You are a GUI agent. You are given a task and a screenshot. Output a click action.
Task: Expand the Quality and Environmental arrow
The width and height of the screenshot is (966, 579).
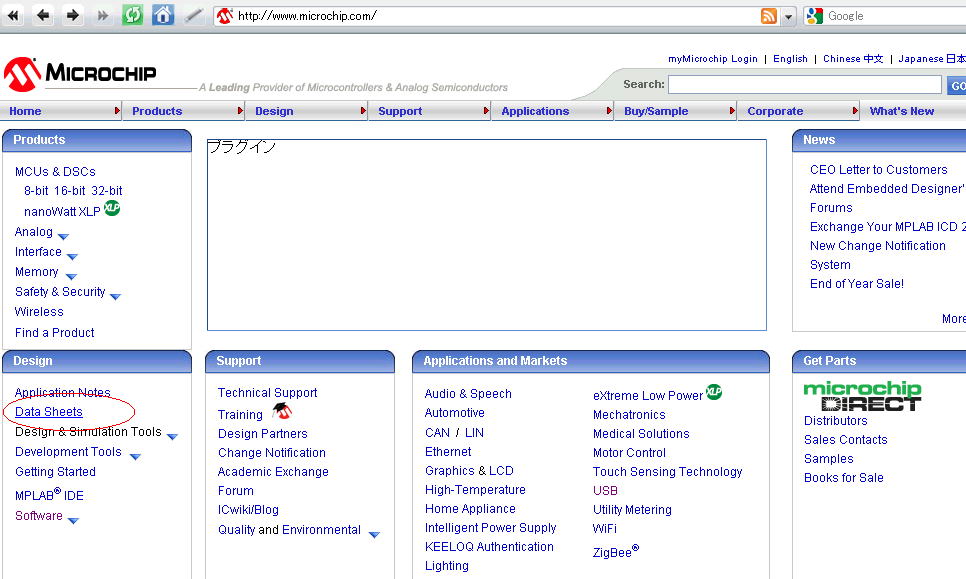point(374,535)
